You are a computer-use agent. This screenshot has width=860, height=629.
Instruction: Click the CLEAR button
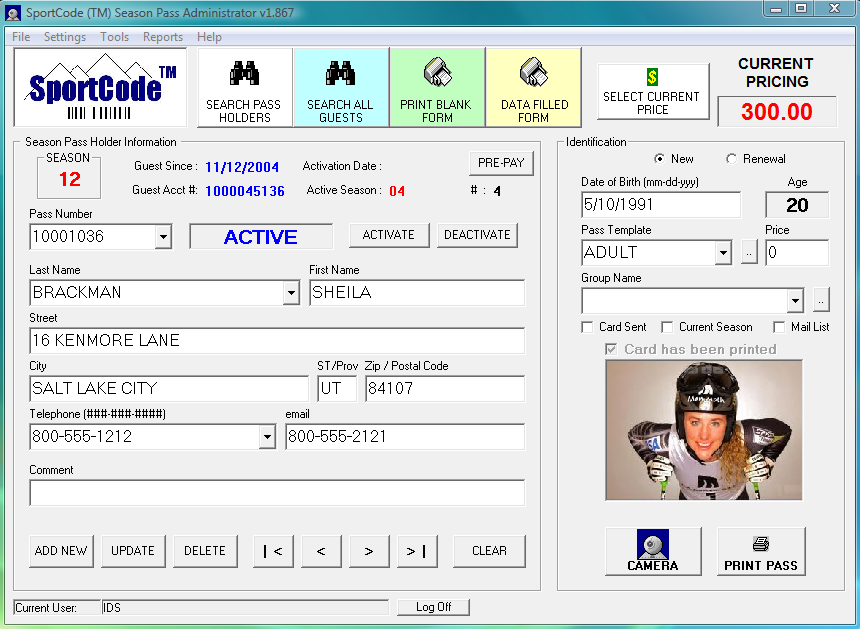tap(489, 551)
